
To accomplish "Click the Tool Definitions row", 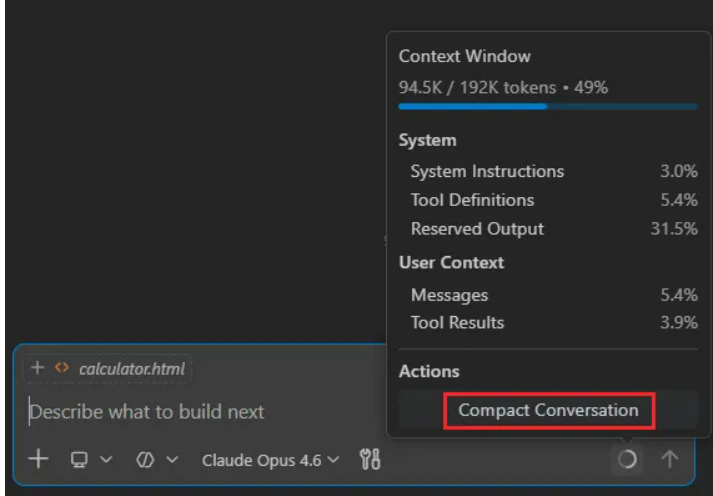I will pos(547,200).
